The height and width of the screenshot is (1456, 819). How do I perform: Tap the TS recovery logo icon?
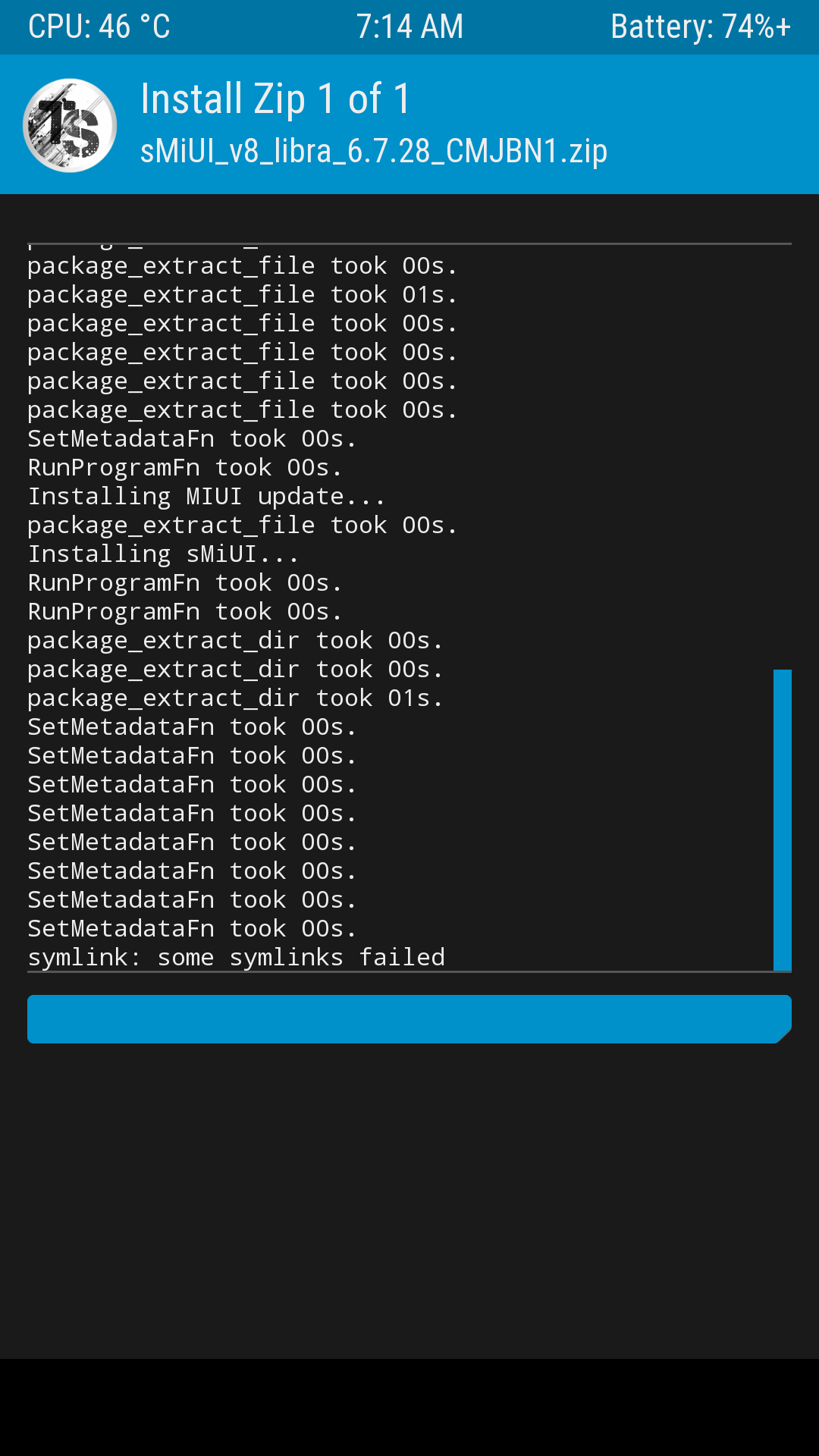click(x=70, y=125)
